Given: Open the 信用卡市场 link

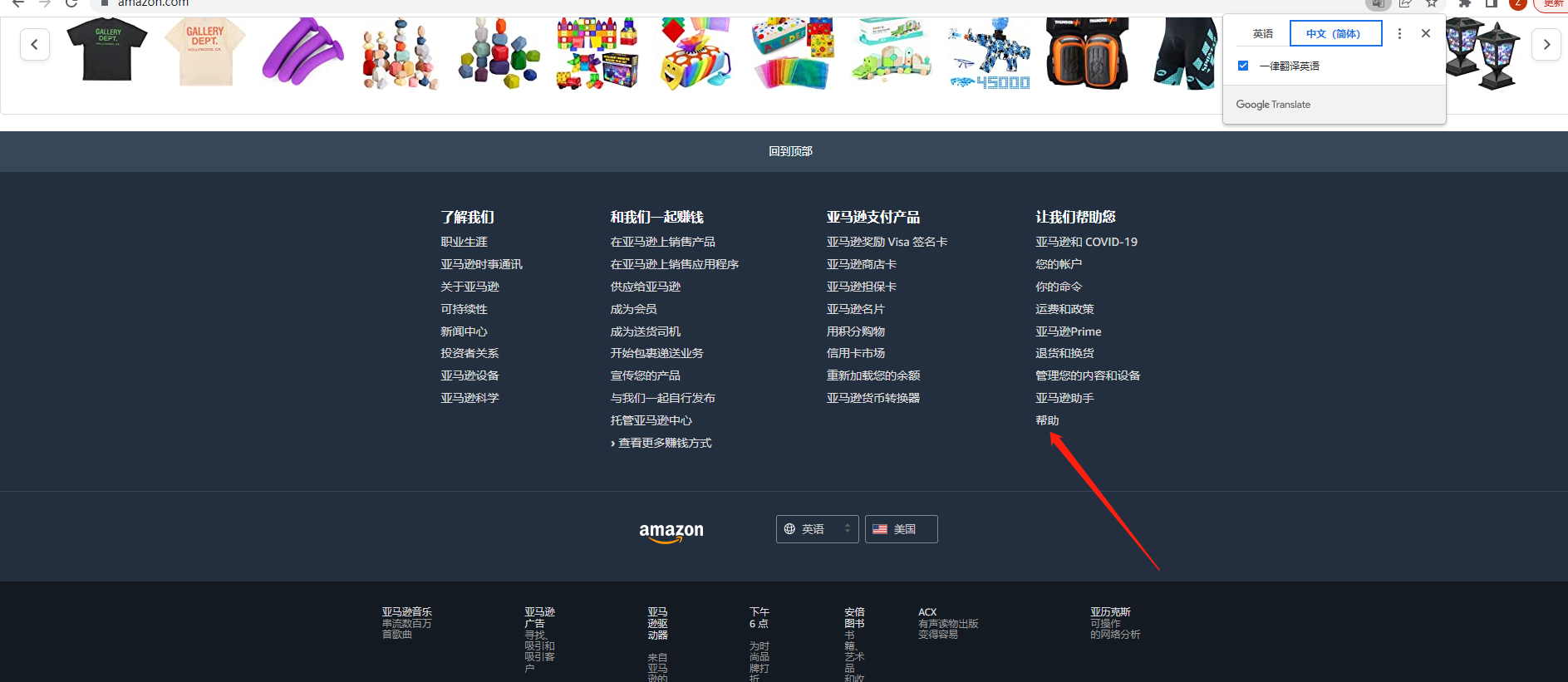Looking at the screenshot, I should point(855,353).
